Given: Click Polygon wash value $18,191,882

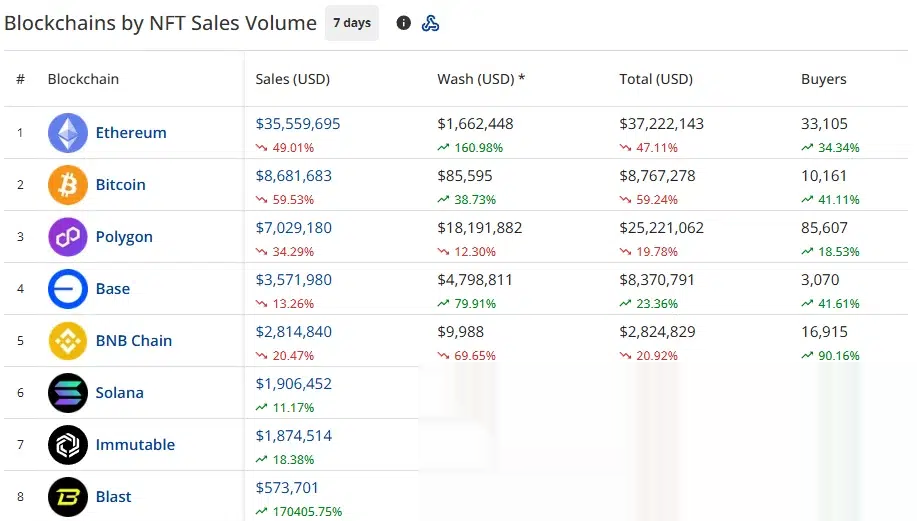Looking at the screenshot, I should point(480,228).
